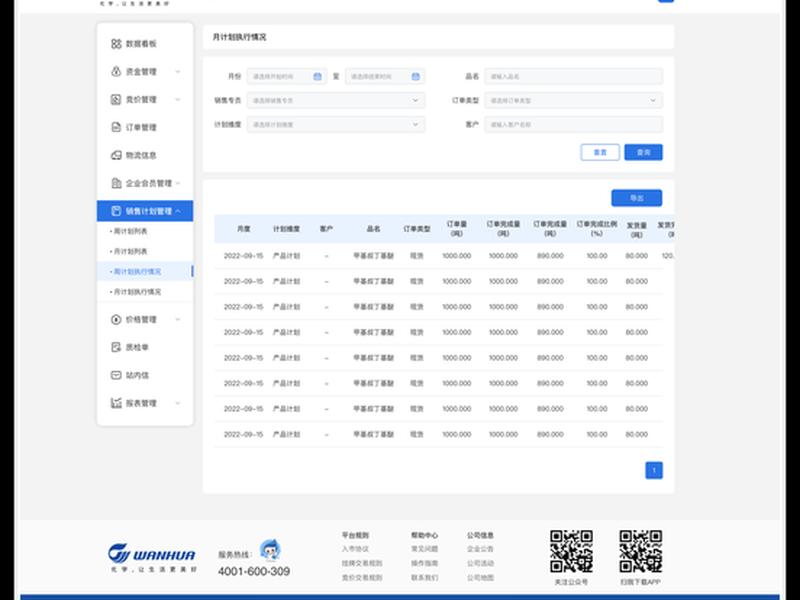Open the 联系我们 footer link
This screenshot has height=600, width=800.
pyautogui.click(x=424, y=578)
